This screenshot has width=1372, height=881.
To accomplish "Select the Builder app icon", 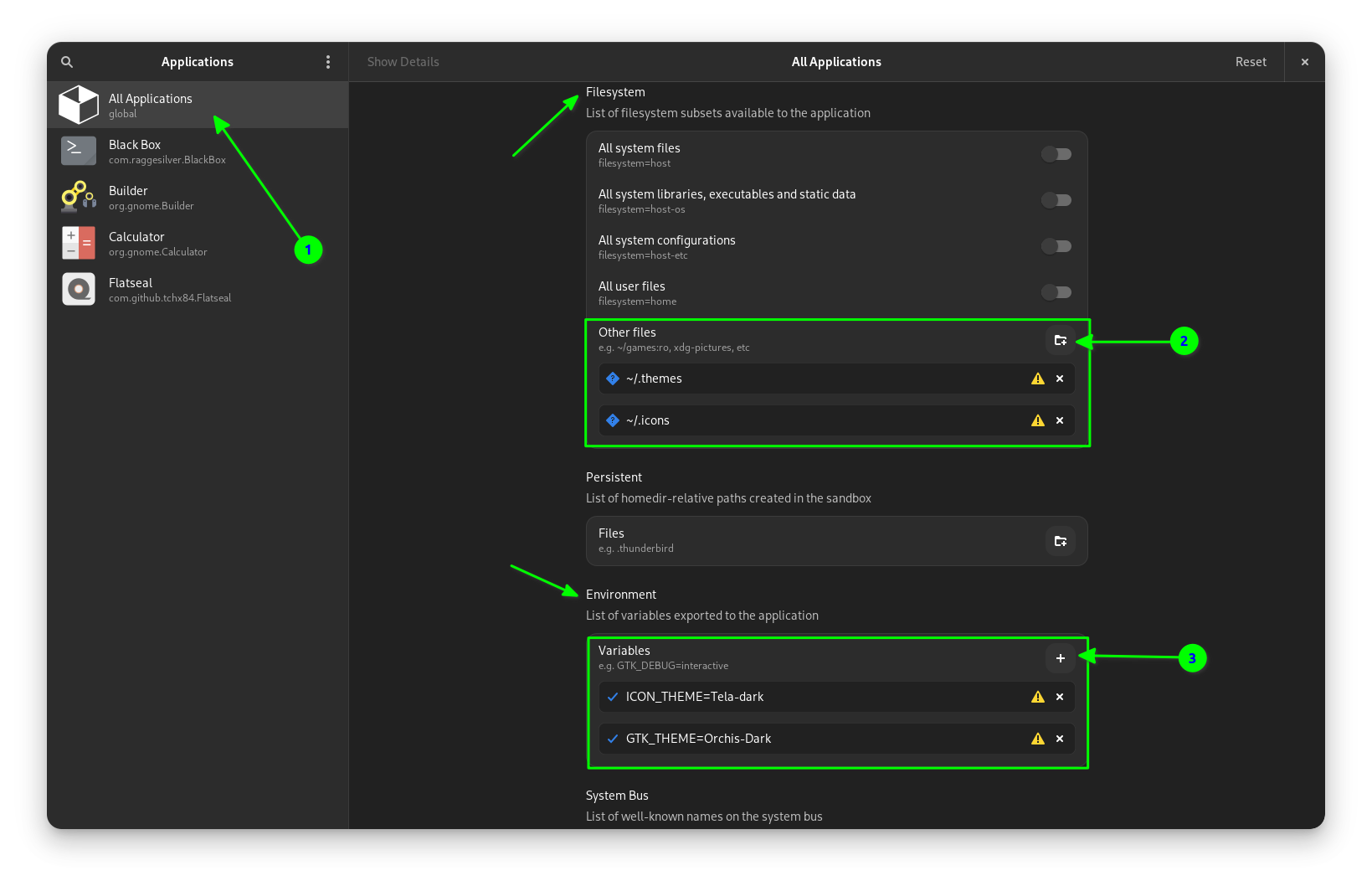I will point(79,197).
